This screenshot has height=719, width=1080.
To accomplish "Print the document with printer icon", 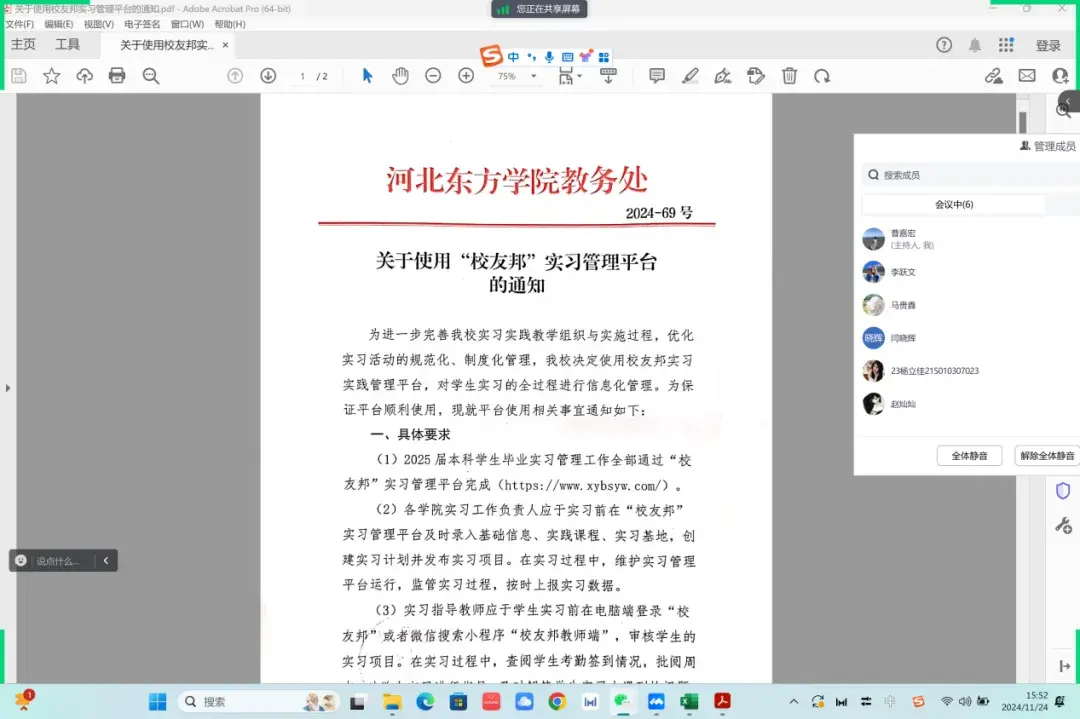I will (x=117, y=76).
